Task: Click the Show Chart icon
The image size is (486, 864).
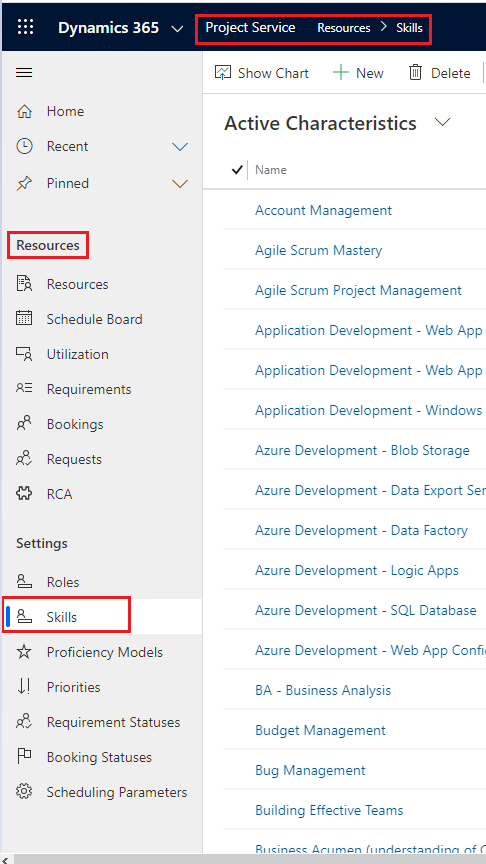Action: click(223, 73)
